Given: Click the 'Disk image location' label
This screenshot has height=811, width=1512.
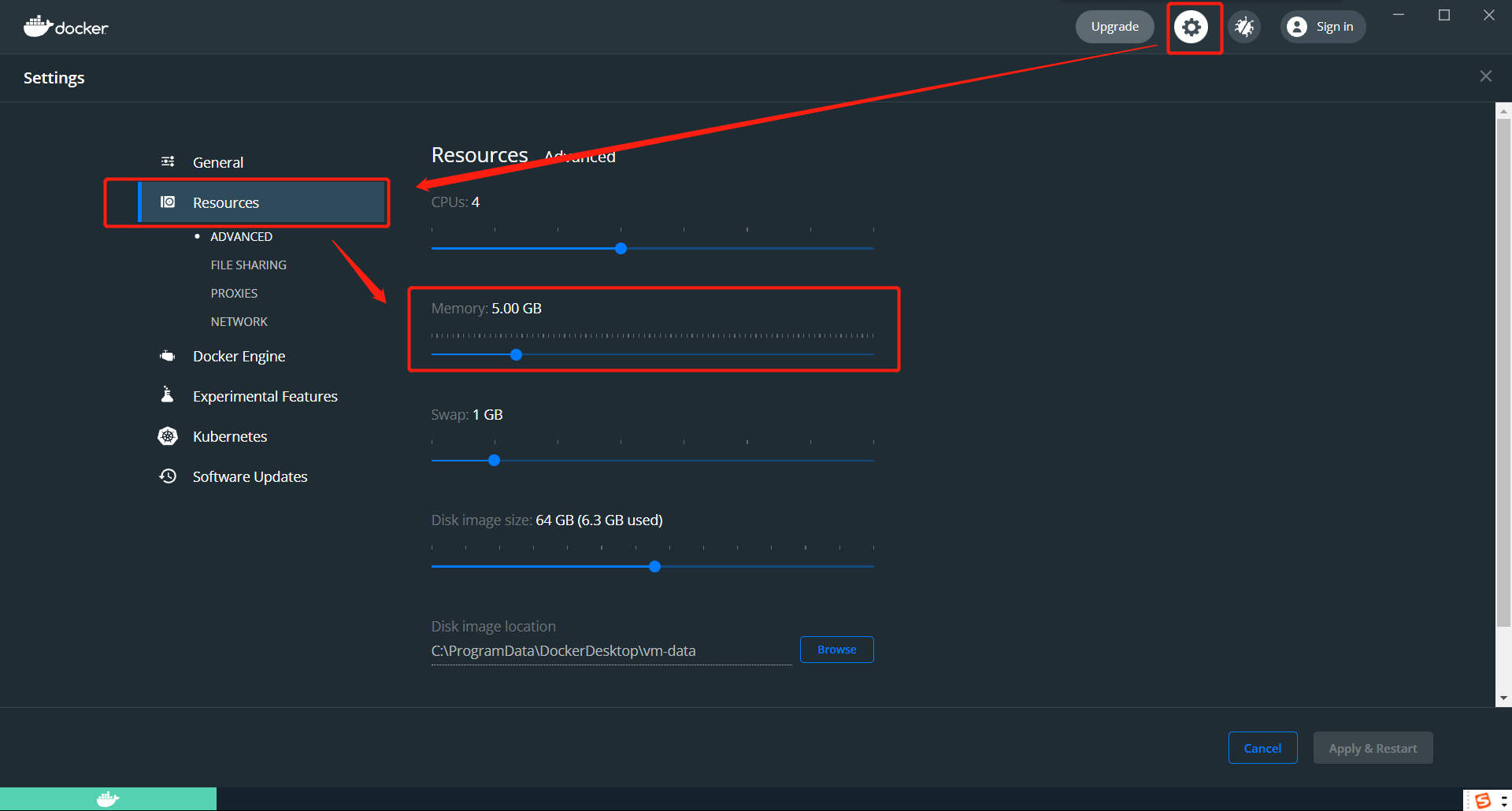Looking at the screenshot, I should pos(493,626).
